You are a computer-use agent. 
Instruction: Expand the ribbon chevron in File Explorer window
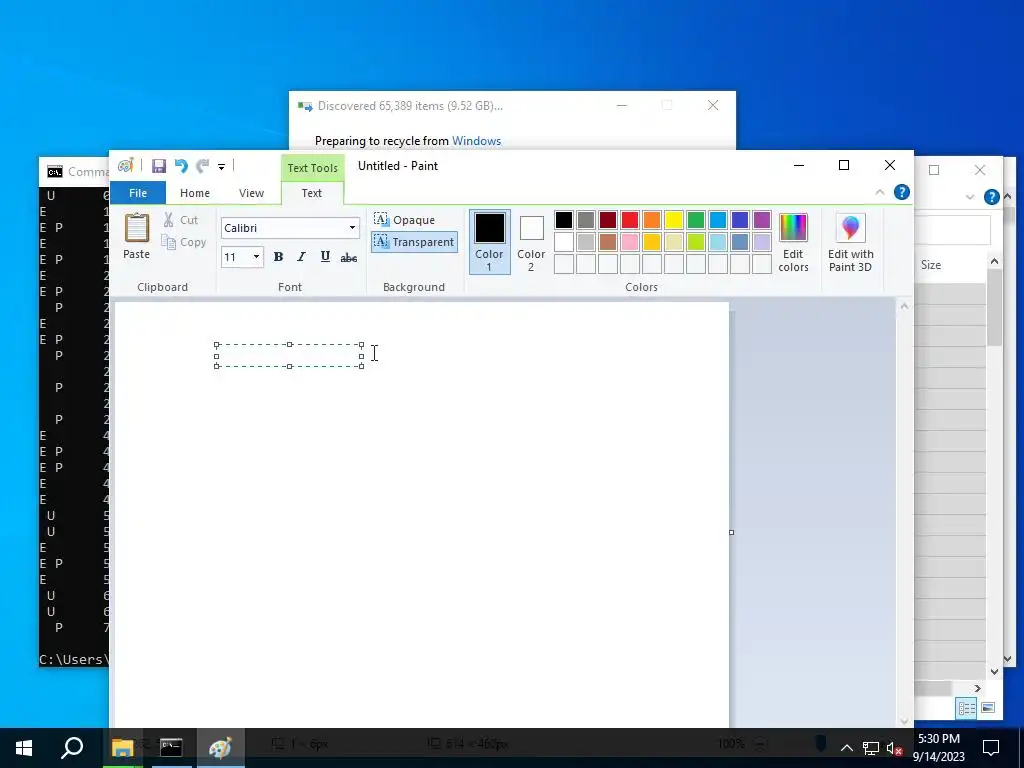(970, 197)
